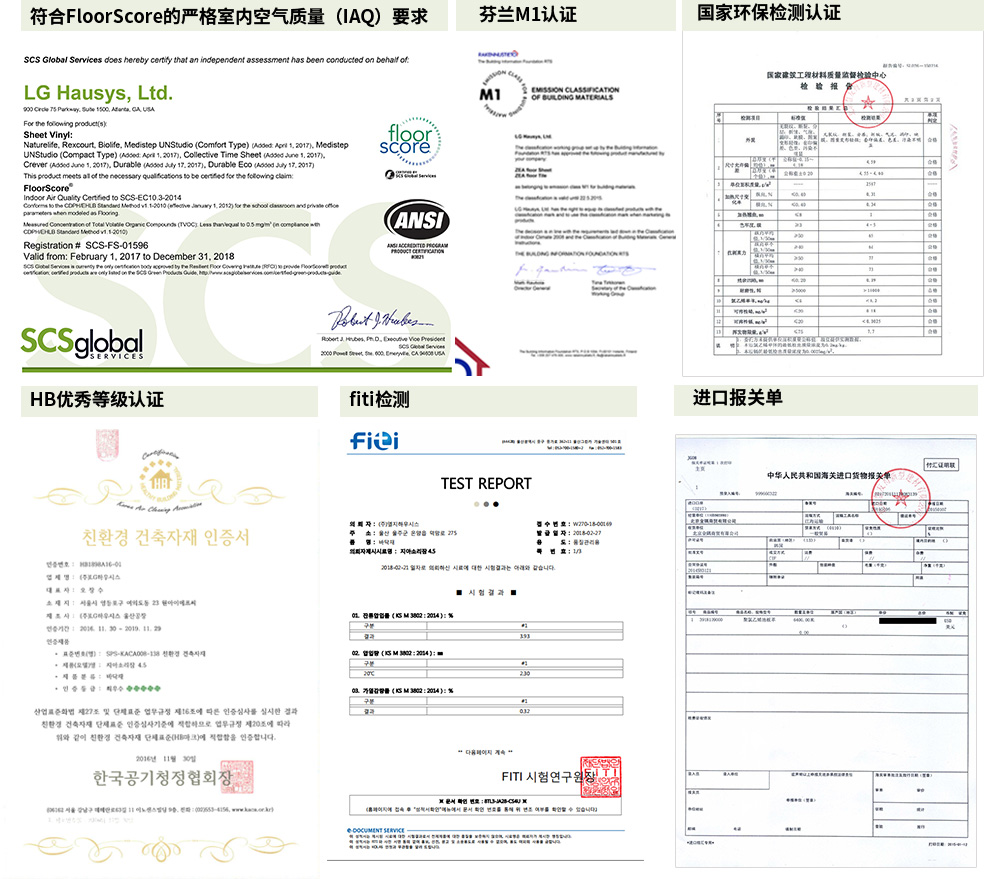Click the black redaction bar on declaration
This screenshot has height=879, width=990.
pos(907,621)
